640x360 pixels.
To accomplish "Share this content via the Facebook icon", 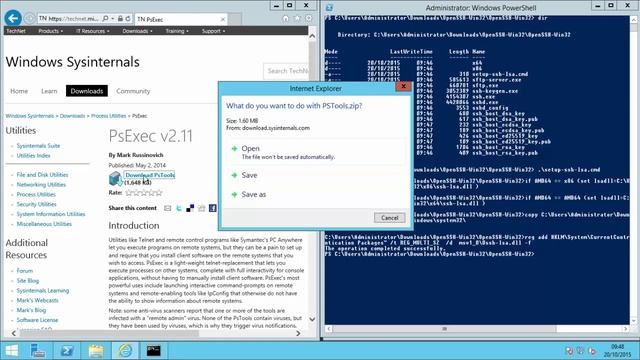I will coord(213,208).
